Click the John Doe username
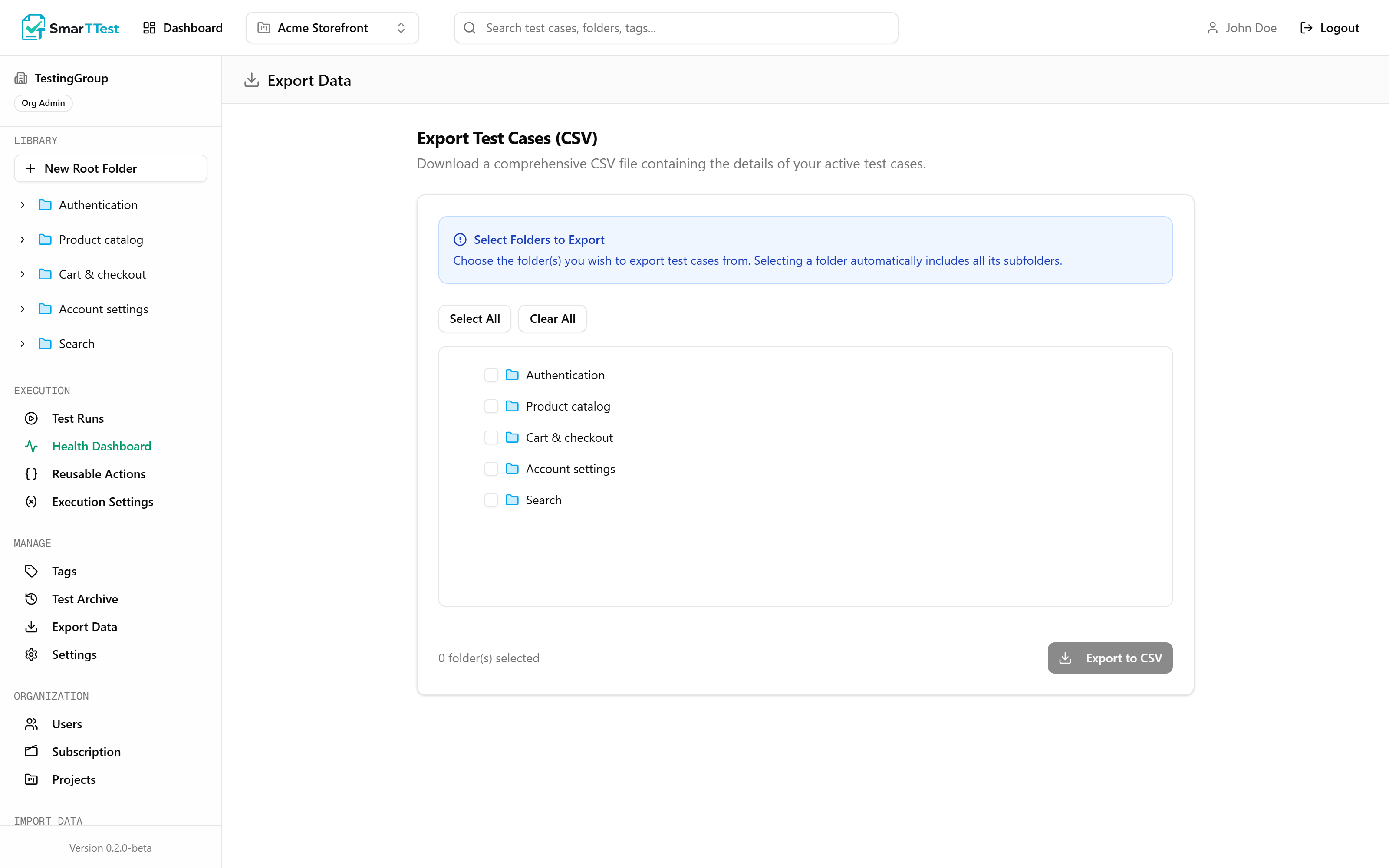Screen dimensions: 1389x868 1251,27
